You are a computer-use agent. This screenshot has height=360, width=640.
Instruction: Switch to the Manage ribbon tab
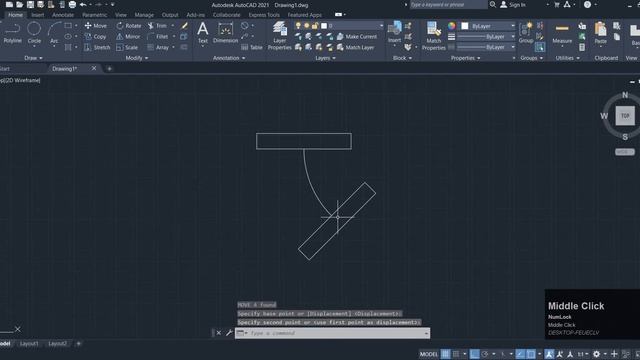[144, 15]
